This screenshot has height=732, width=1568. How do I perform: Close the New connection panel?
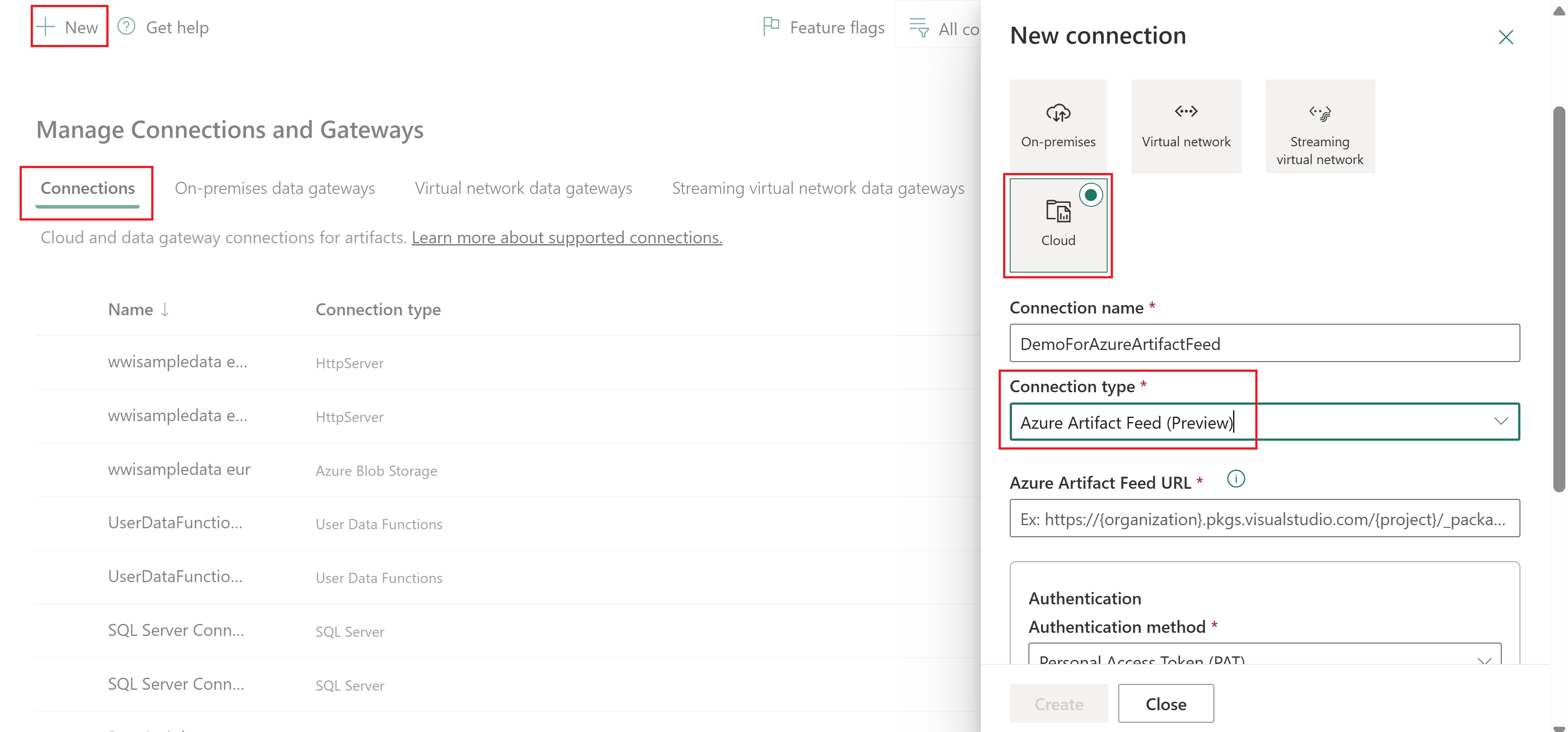click(1505, 37)
